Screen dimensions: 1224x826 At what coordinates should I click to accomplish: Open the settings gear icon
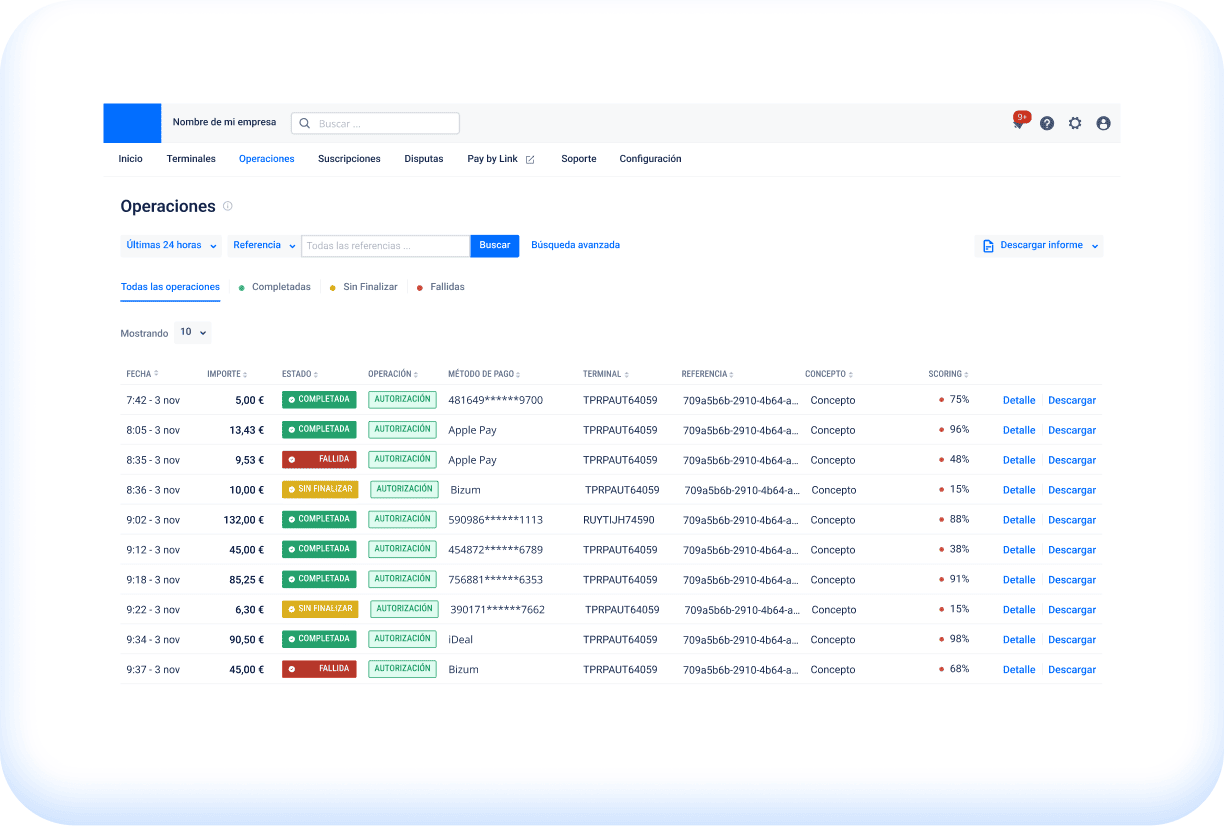1075,123
